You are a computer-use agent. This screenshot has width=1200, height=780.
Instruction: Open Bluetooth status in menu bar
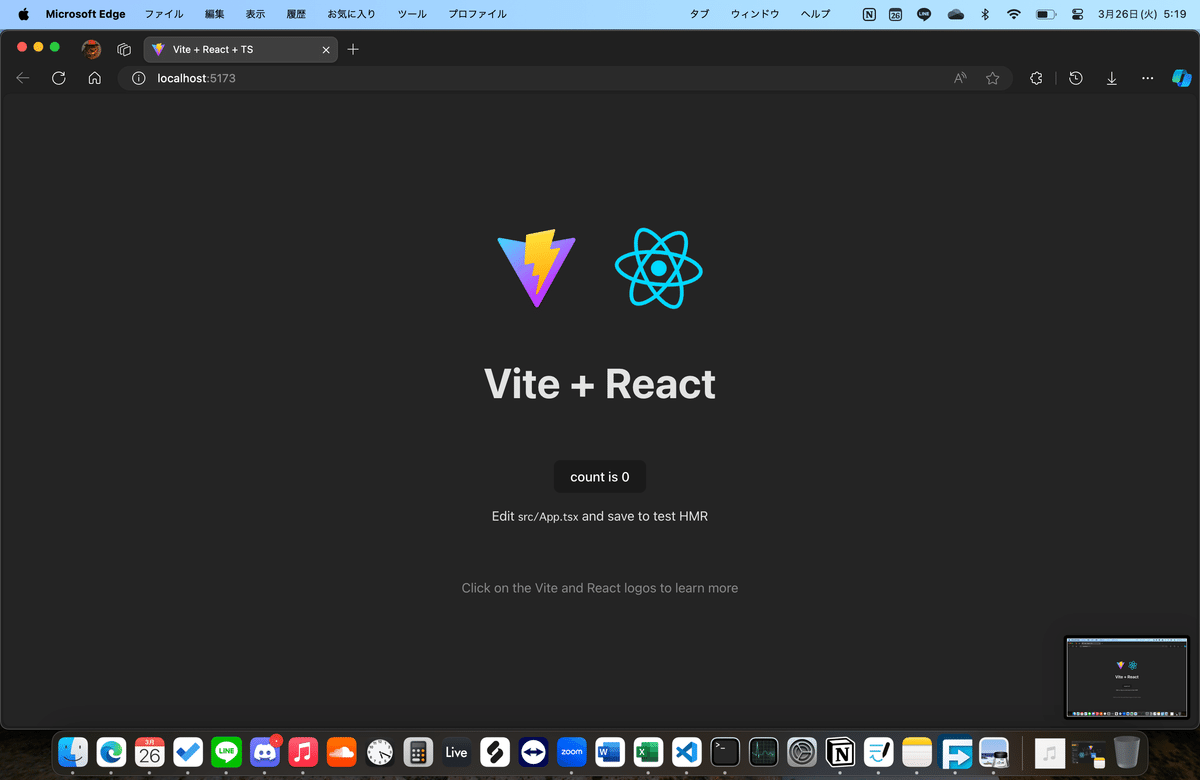click(985, 14)
